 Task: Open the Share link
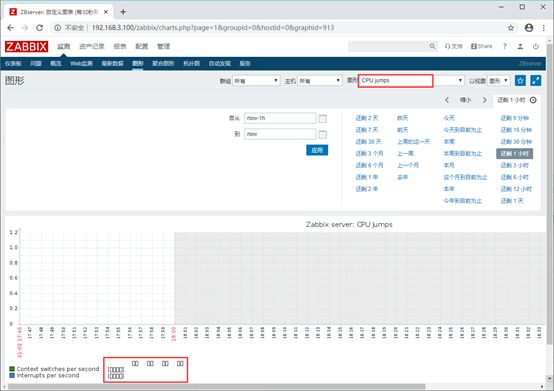pos(481,46)
